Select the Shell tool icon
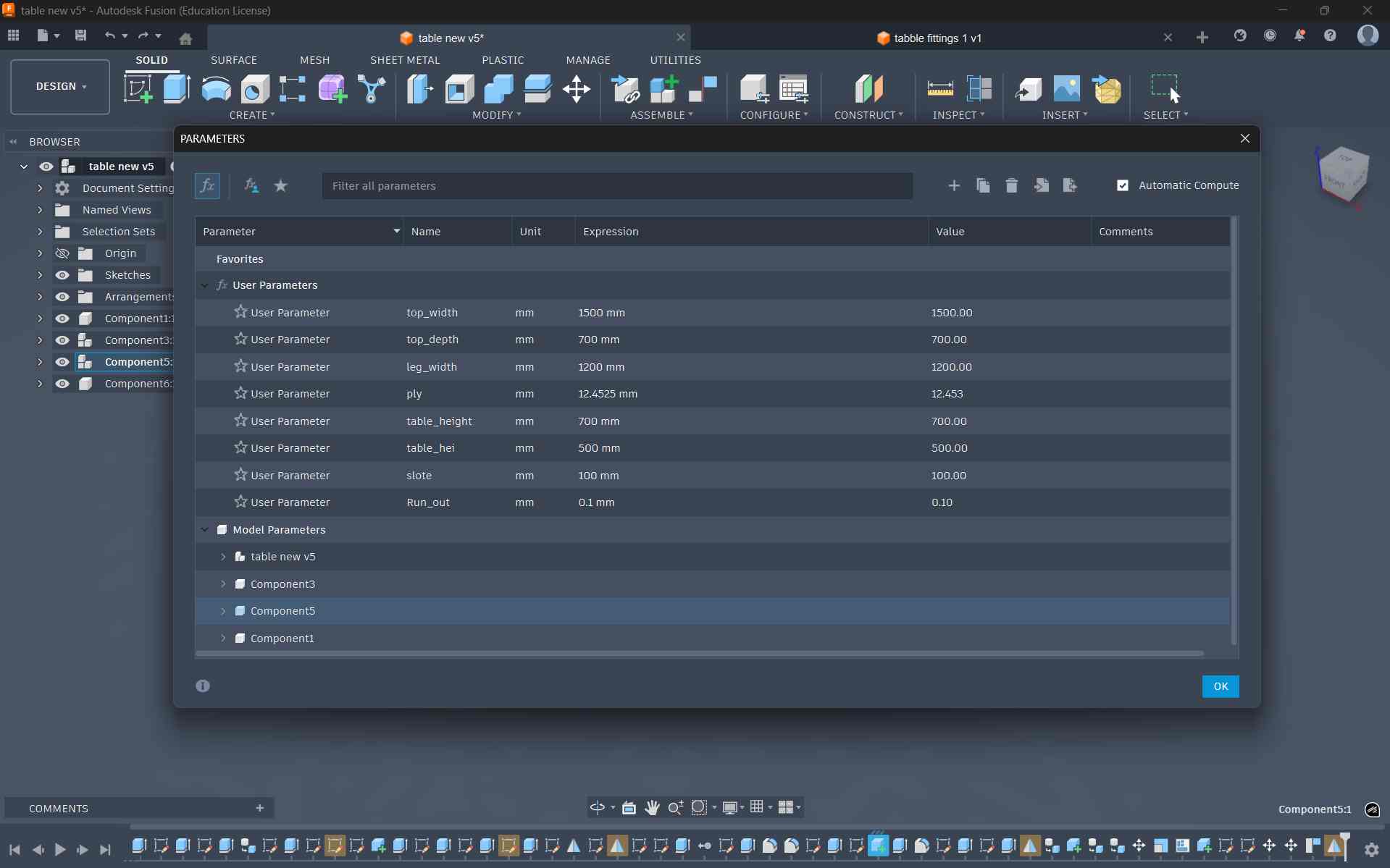This screenshot has height=868, width=1390. click(x=459, y=89)
